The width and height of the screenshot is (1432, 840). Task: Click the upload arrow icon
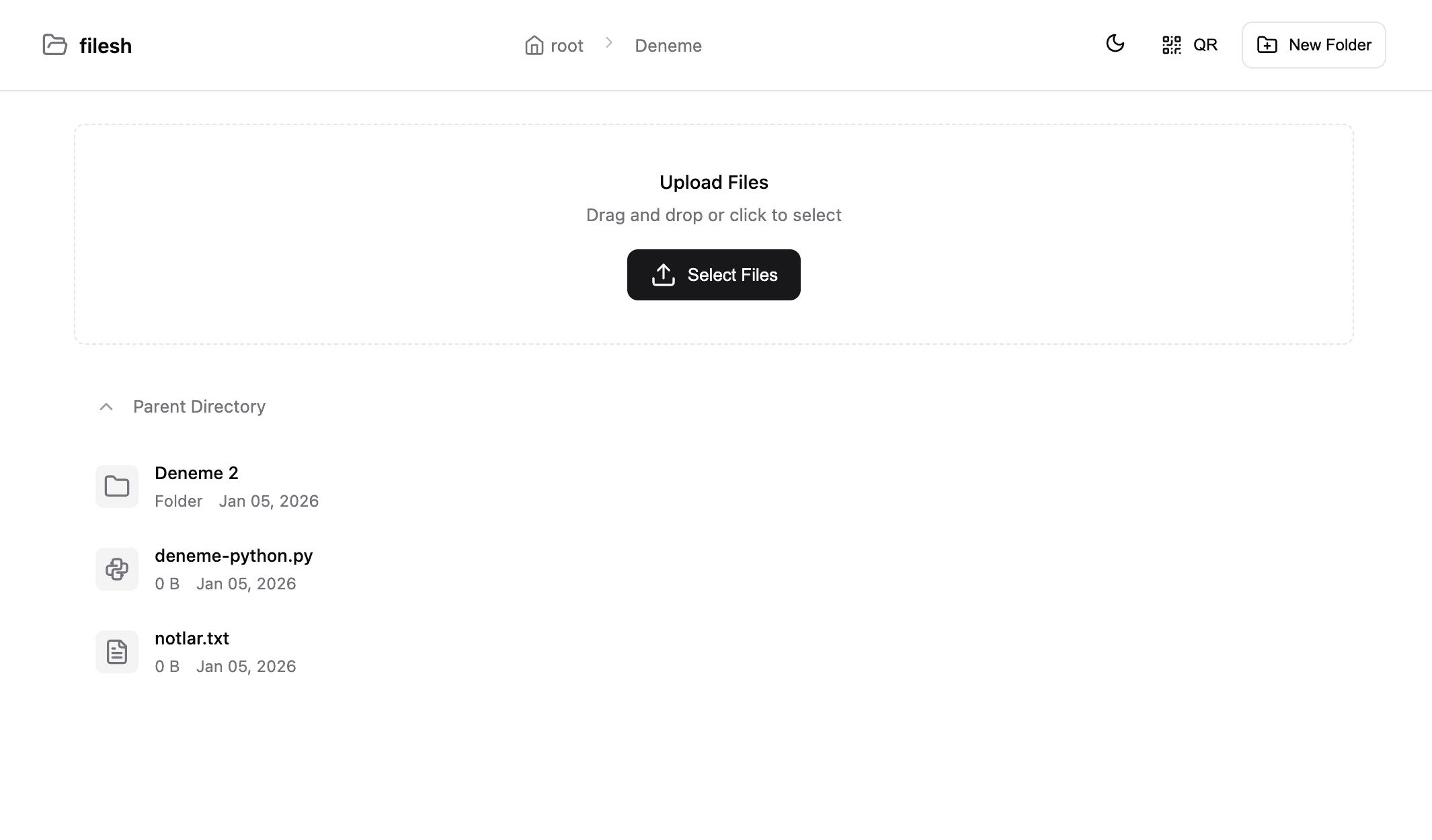pyautogui.click(x=664, y=275)
